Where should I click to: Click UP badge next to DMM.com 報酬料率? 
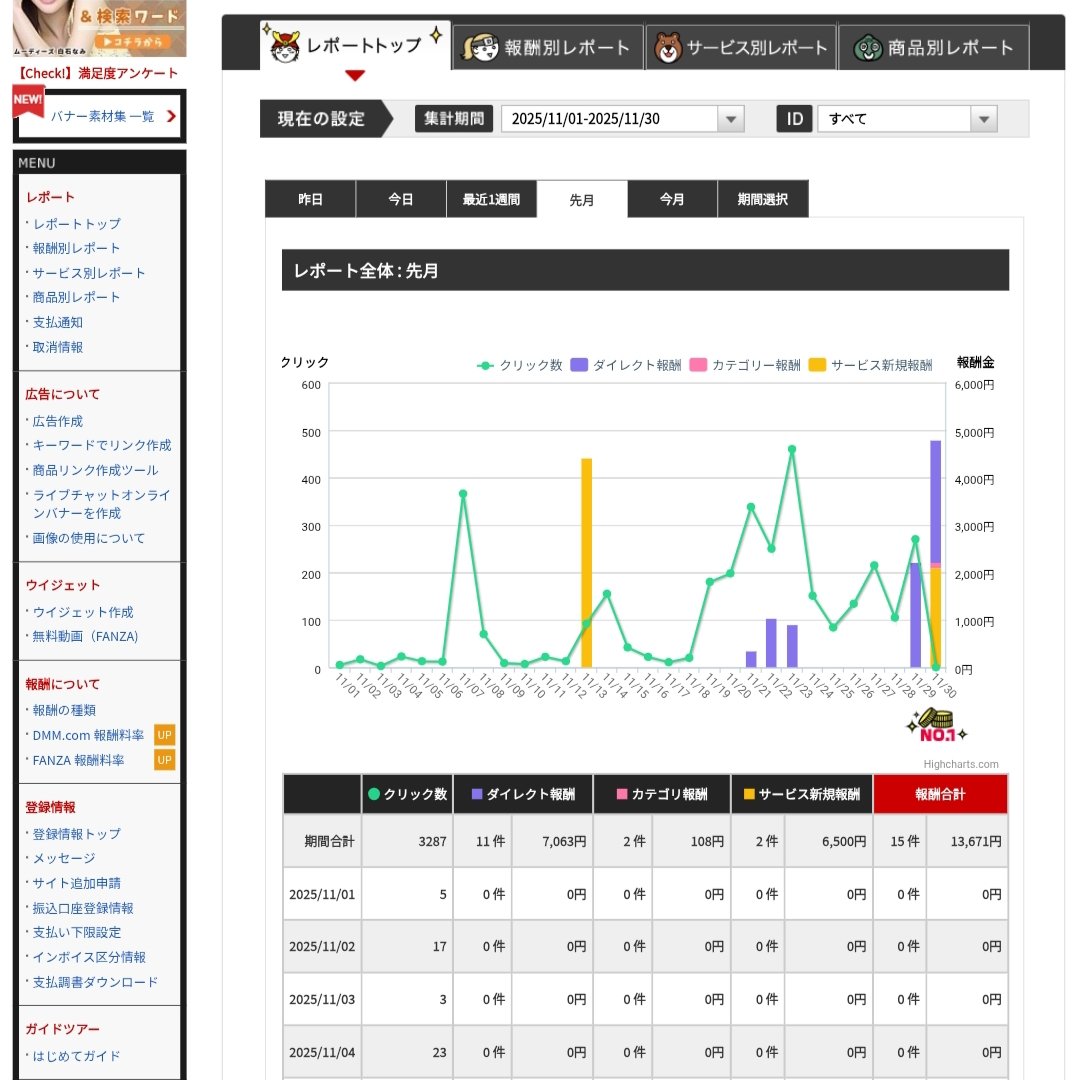pos(164,735)
